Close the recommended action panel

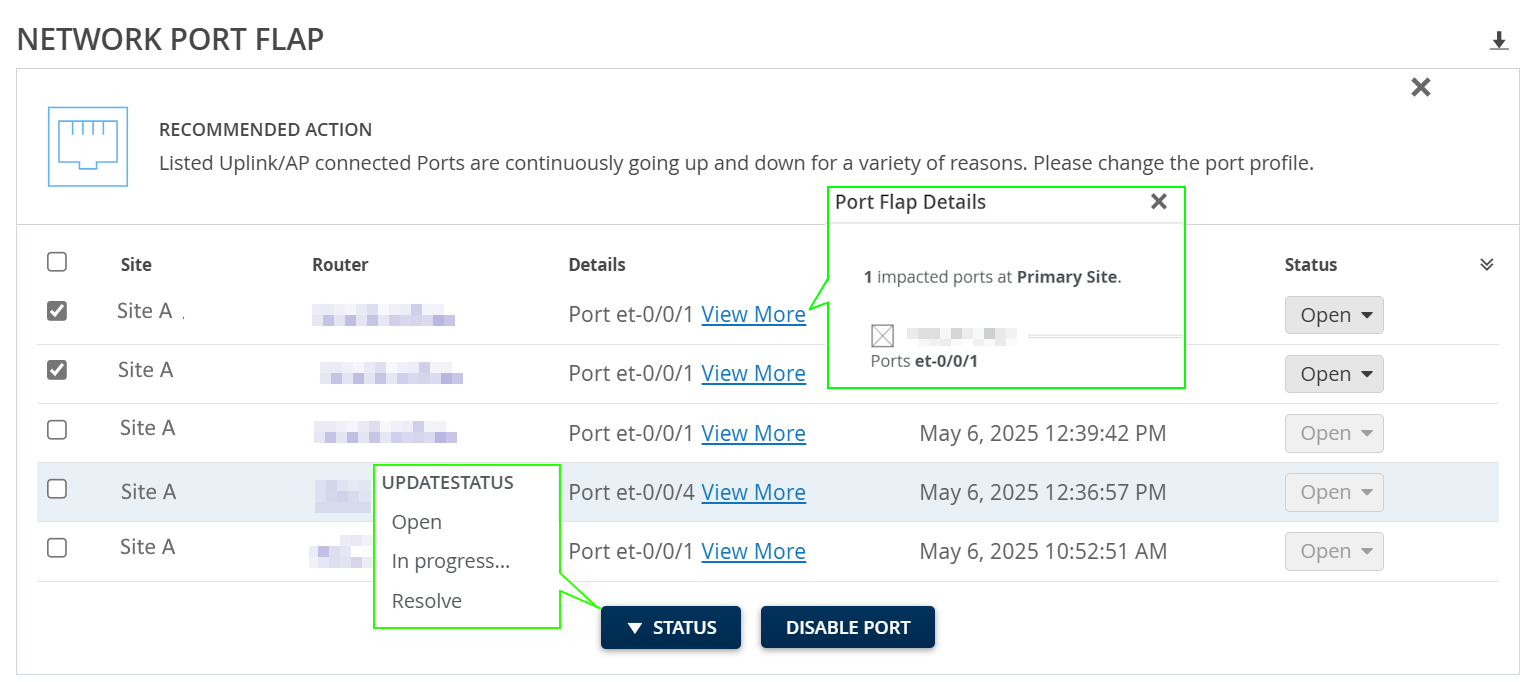click(1420, 88)
